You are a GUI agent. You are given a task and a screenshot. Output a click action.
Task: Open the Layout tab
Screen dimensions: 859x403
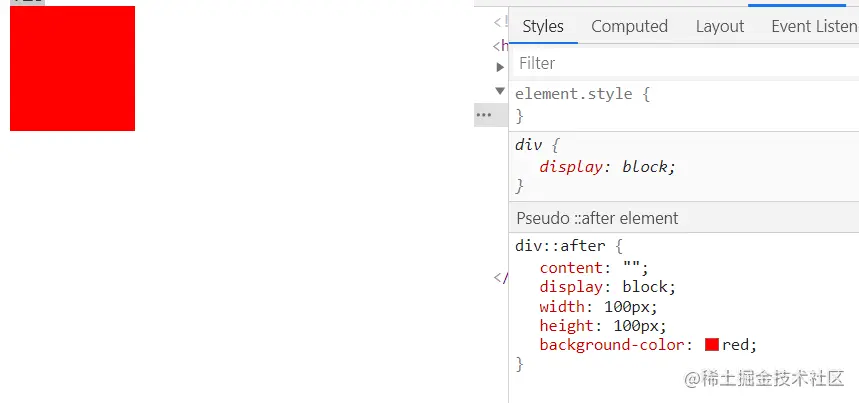click(720, 26)
